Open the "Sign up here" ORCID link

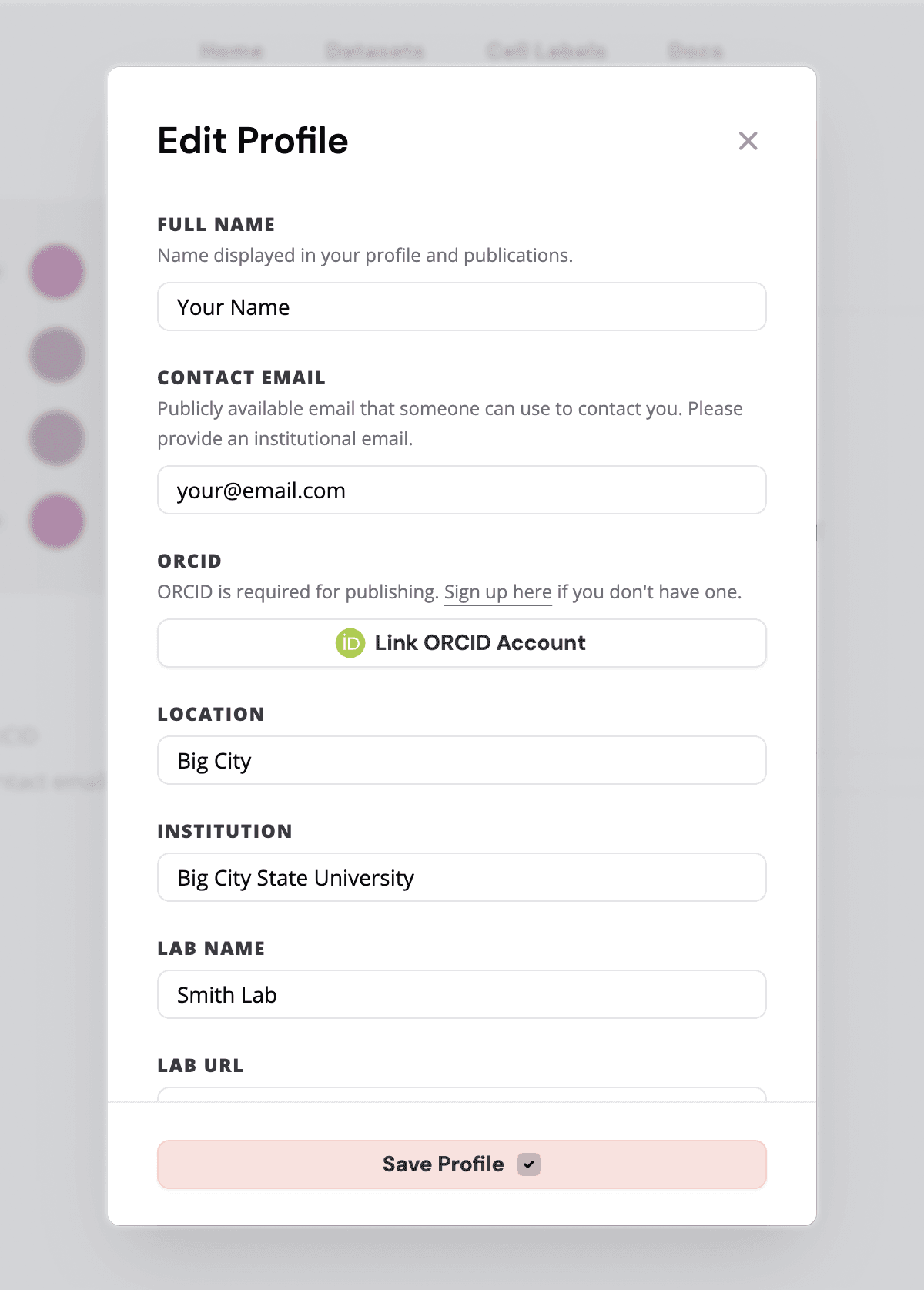[x=497, y=592]
